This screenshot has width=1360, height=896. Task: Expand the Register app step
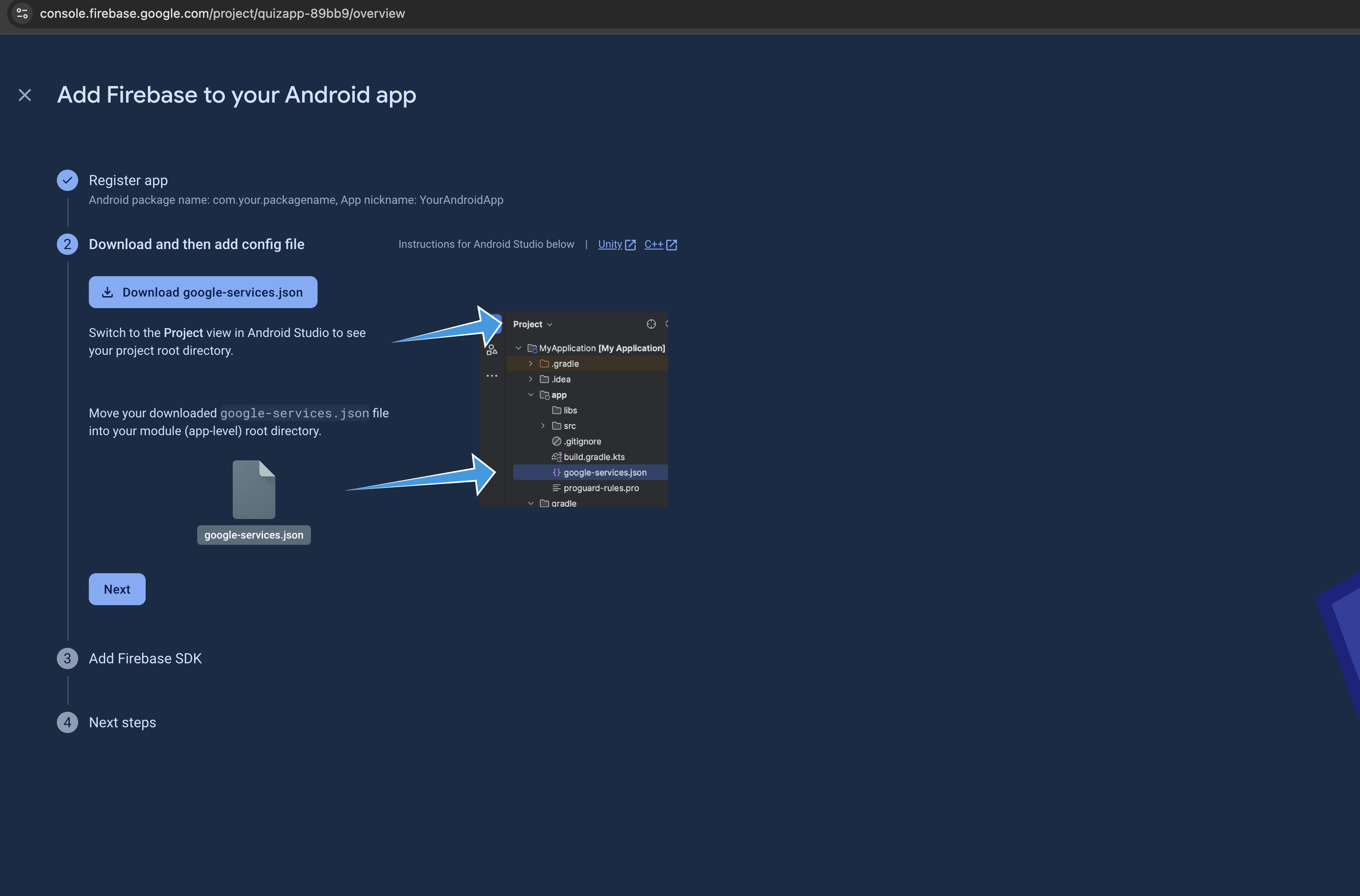(128, 181)
